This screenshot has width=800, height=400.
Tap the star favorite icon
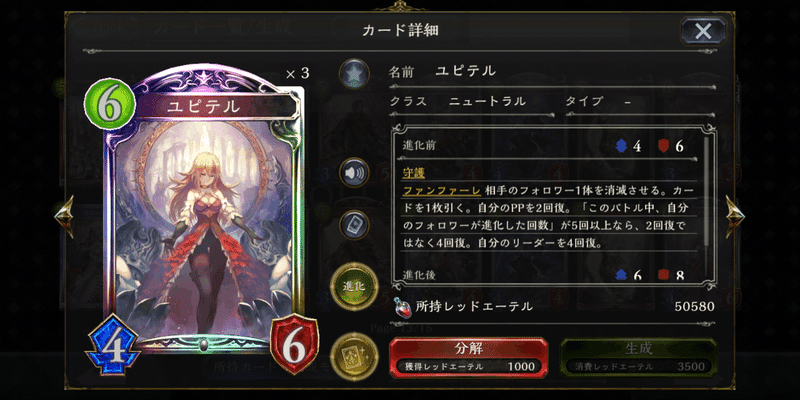pos(354,73)
